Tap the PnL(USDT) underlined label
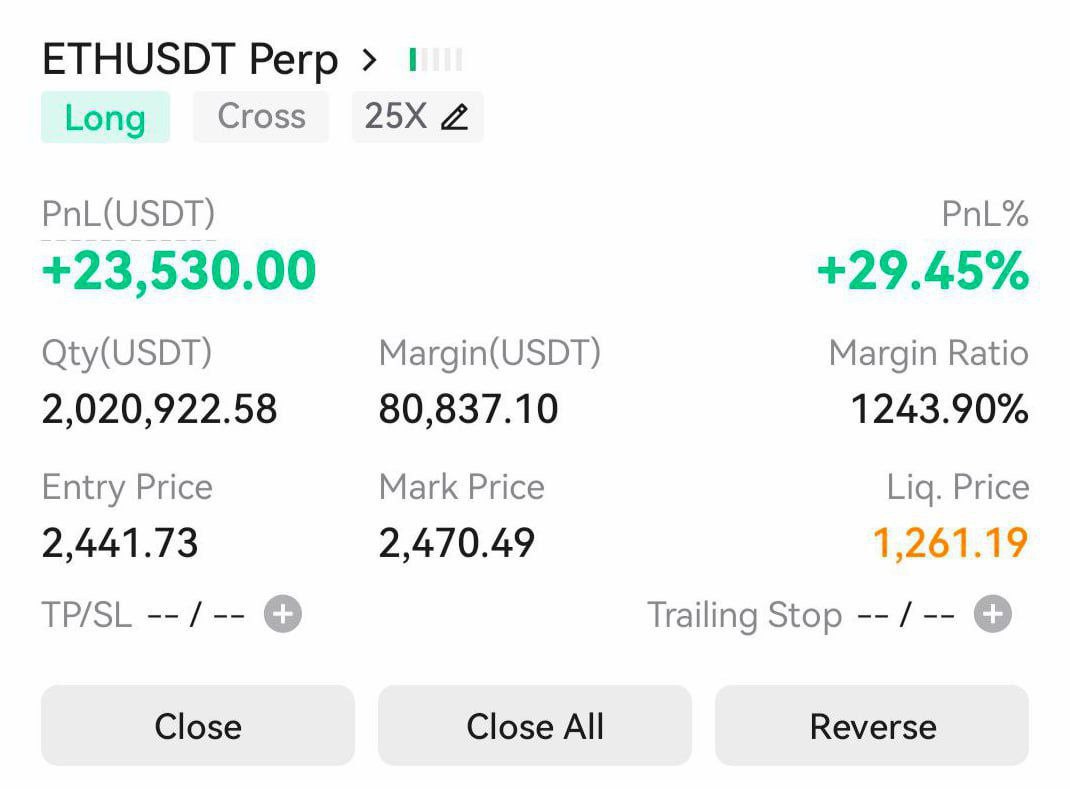Viewport: 1070px width, 789px height. 128,214
